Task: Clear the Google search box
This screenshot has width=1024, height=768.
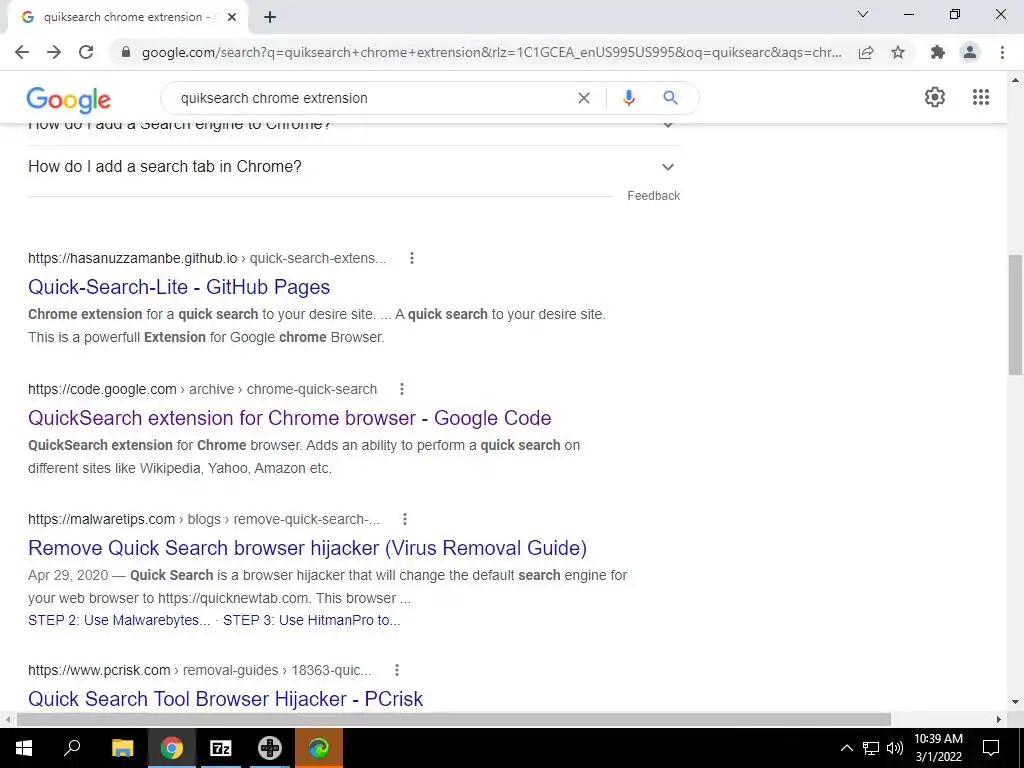Action: click(584, 98)
